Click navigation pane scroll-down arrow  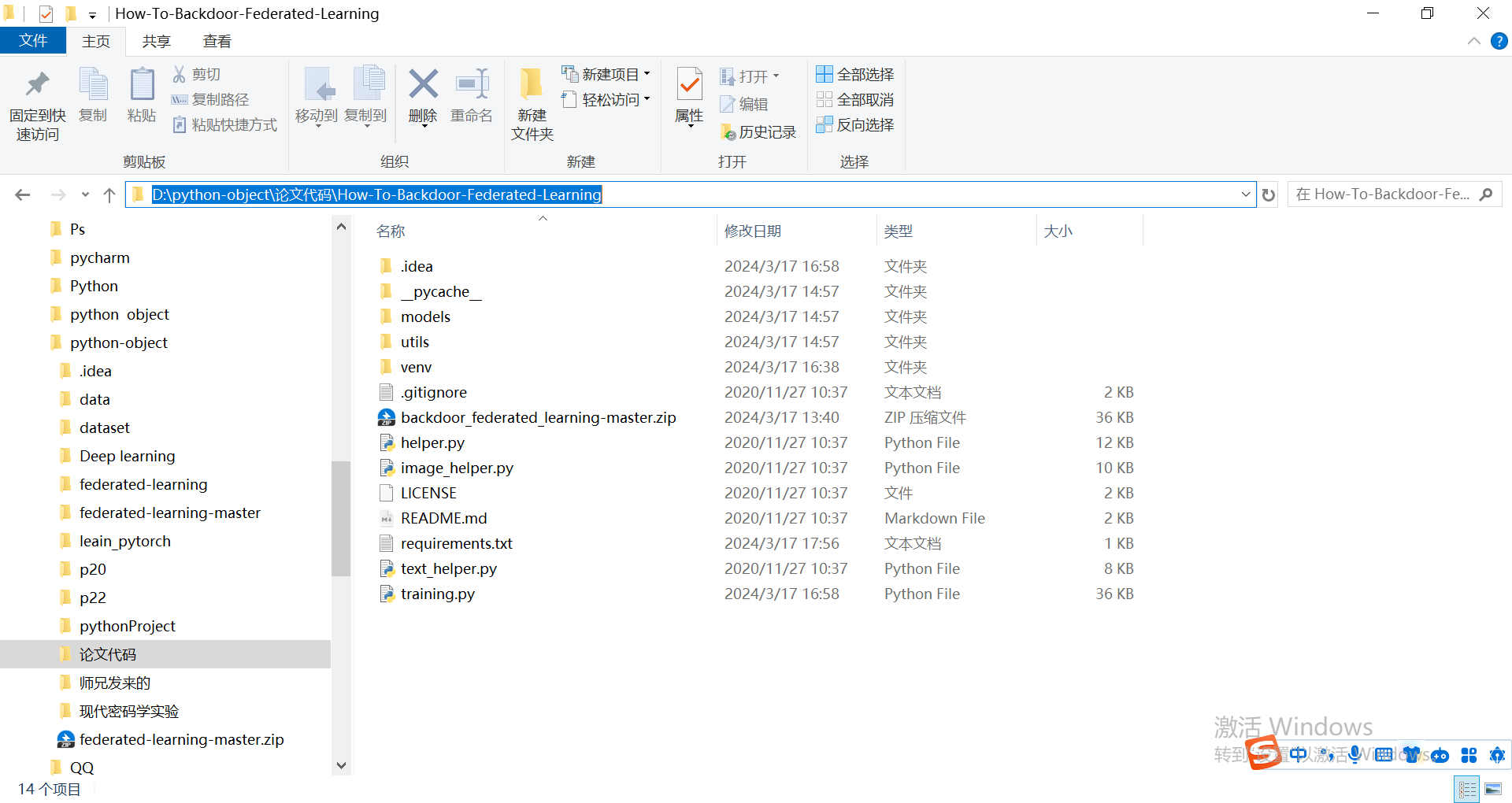click(341, 765)
